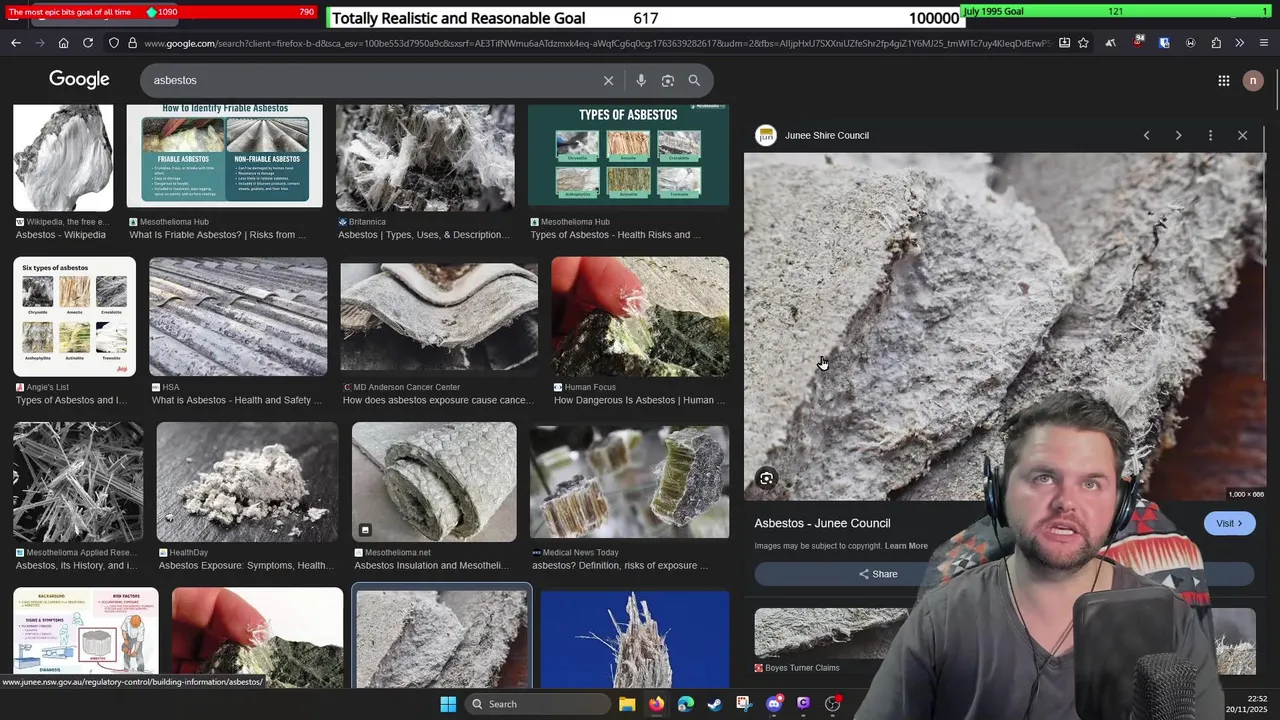Open Discord from the taskbar
1280x720 pixels.
[x=774, y=704]
